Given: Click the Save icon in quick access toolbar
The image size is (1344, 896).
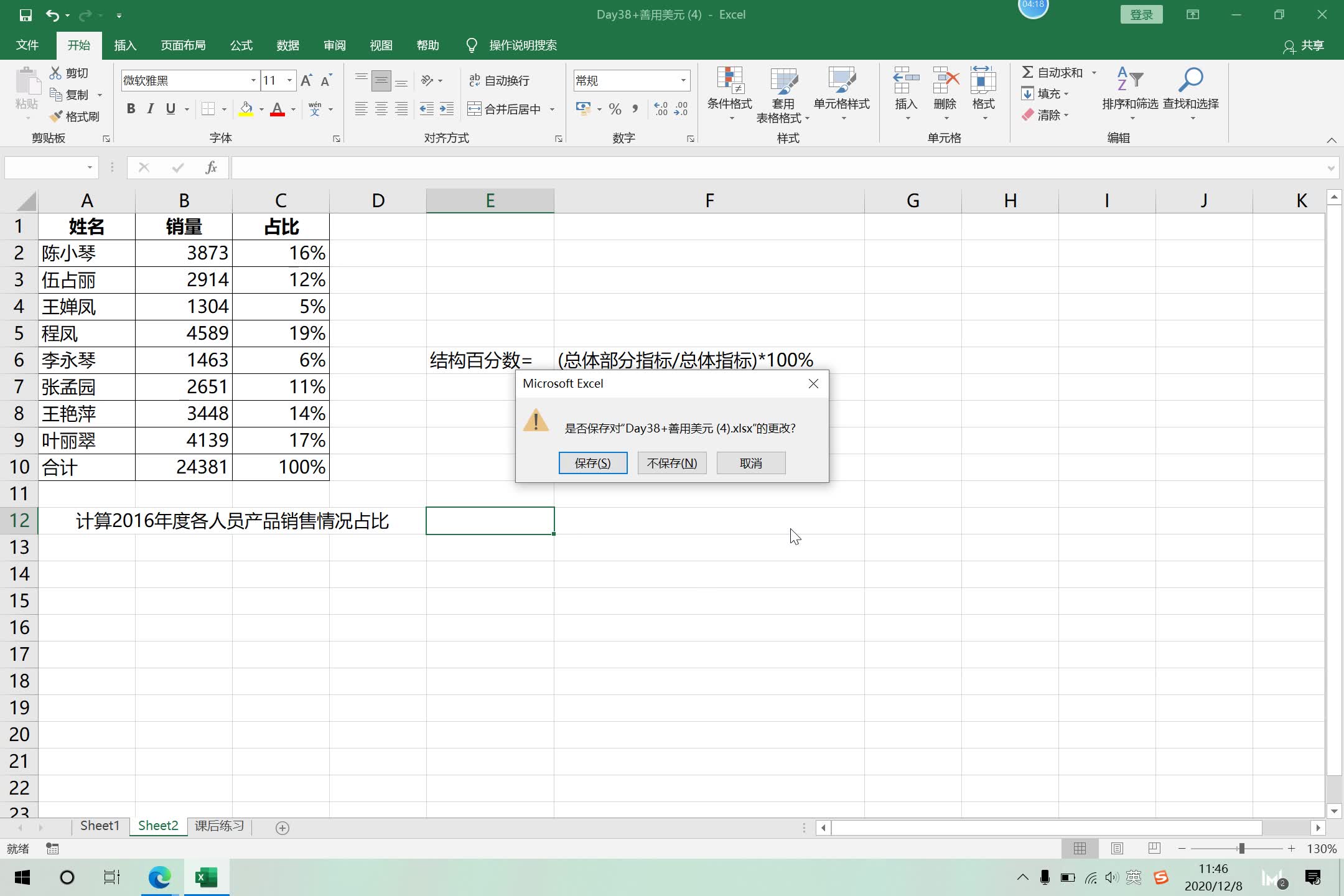Looking at the screenshot, I should (26, 15).
